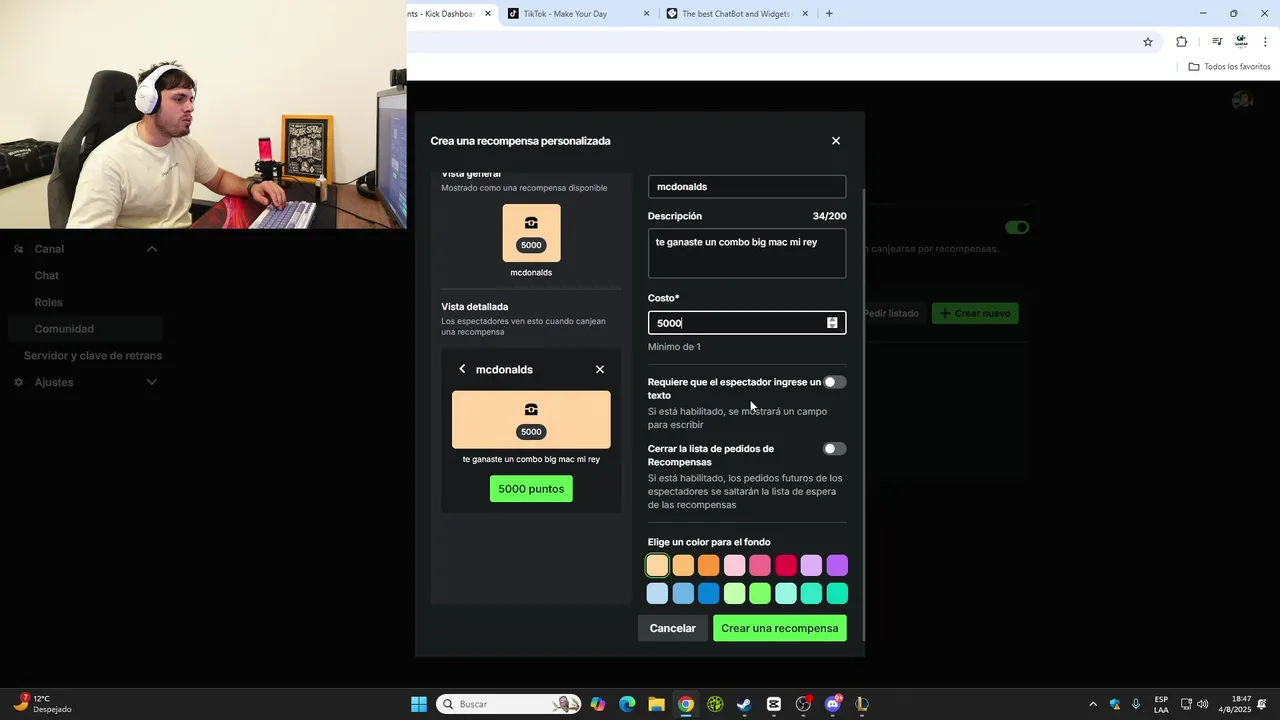Pick the bright lime green swatch
The width and height of the screenshot is (1280, 720).
[760, 594]
